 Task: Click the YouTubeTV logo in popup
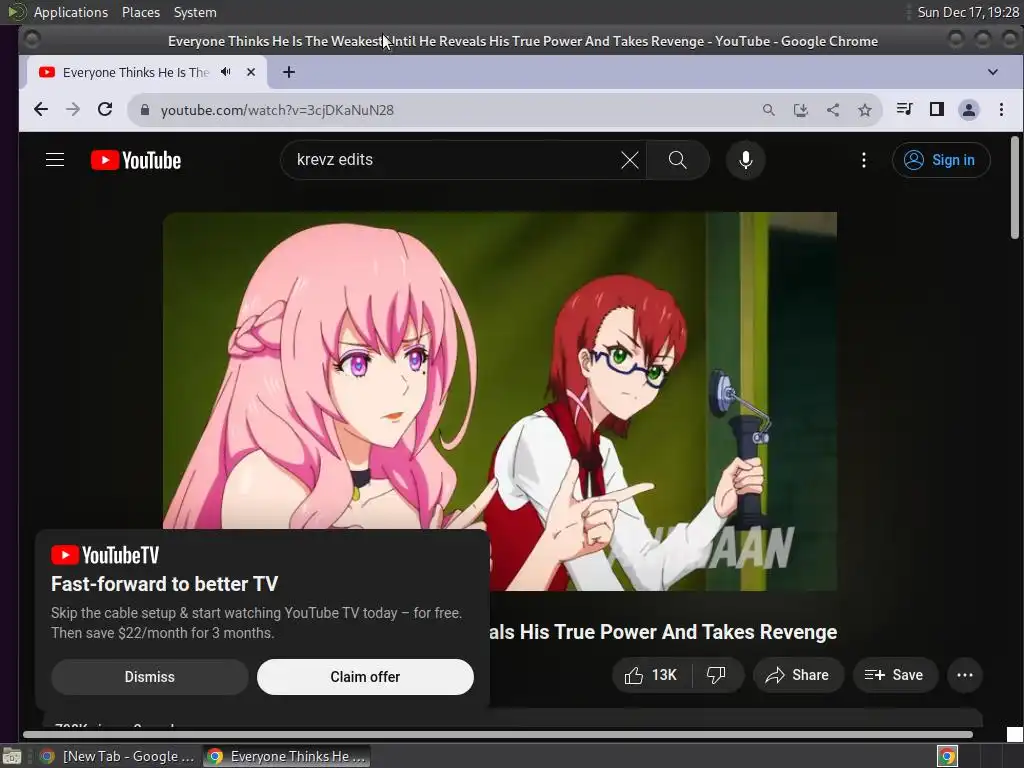105,555
